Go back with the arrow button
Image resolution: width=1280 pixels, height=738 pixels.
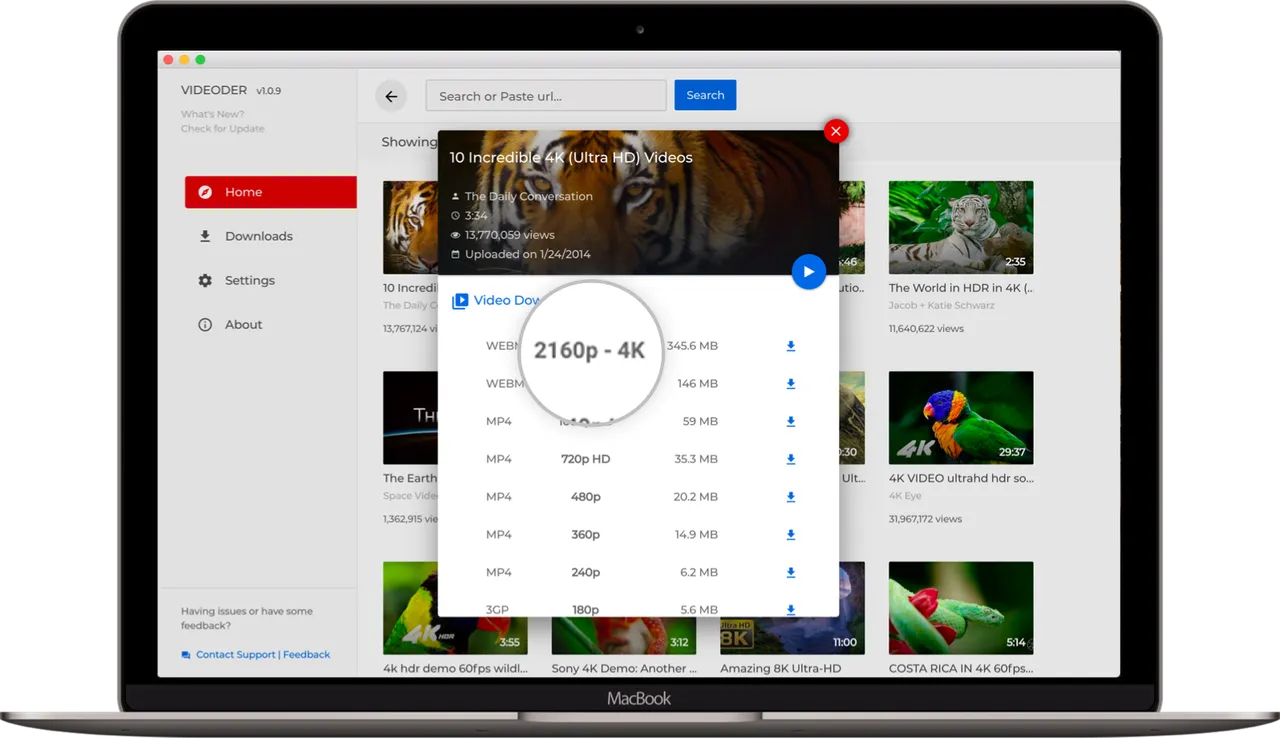391,96
